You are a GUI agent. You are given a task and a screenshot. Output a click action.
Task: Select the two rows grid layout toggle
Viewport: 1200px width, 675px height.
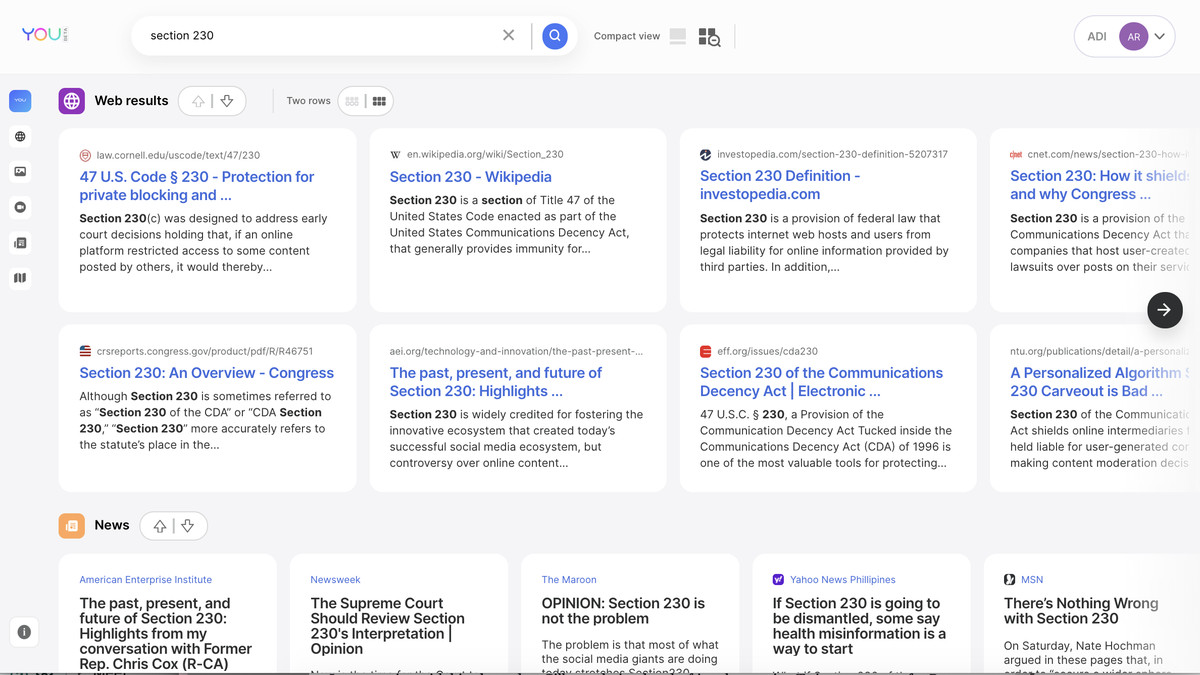379,101
